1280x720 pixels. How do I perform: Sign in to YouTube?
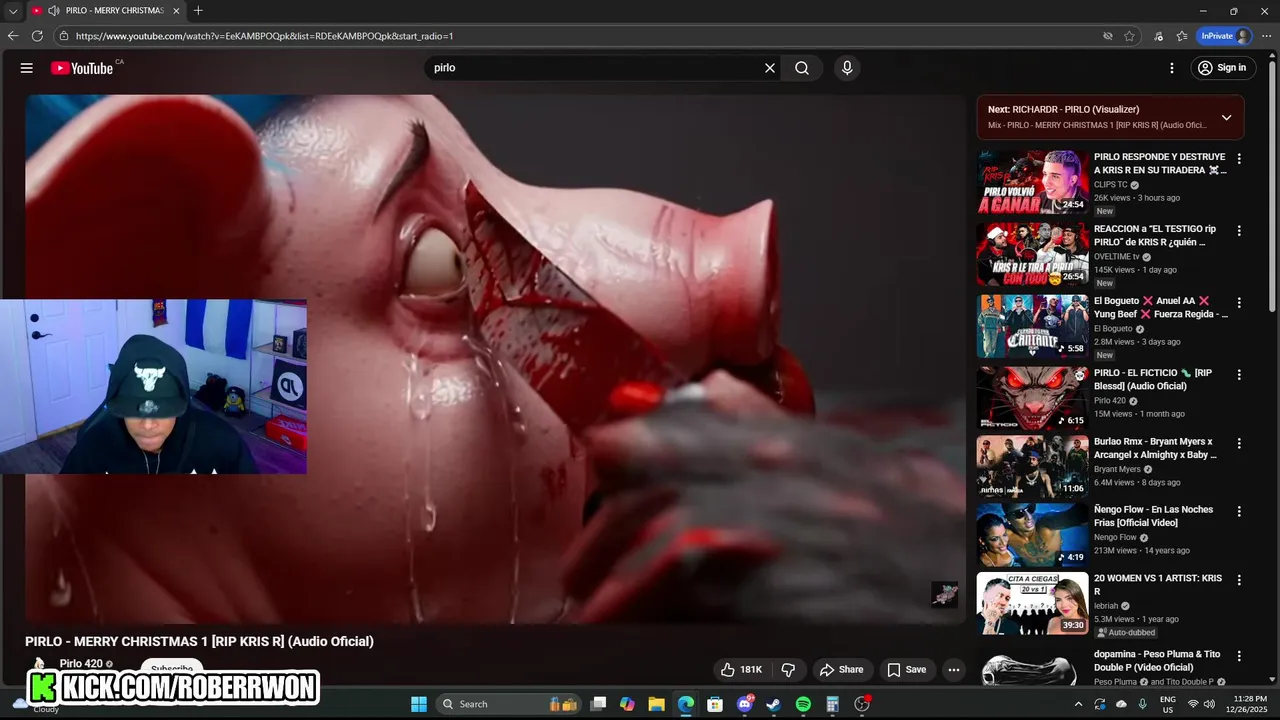[1222, 68]
